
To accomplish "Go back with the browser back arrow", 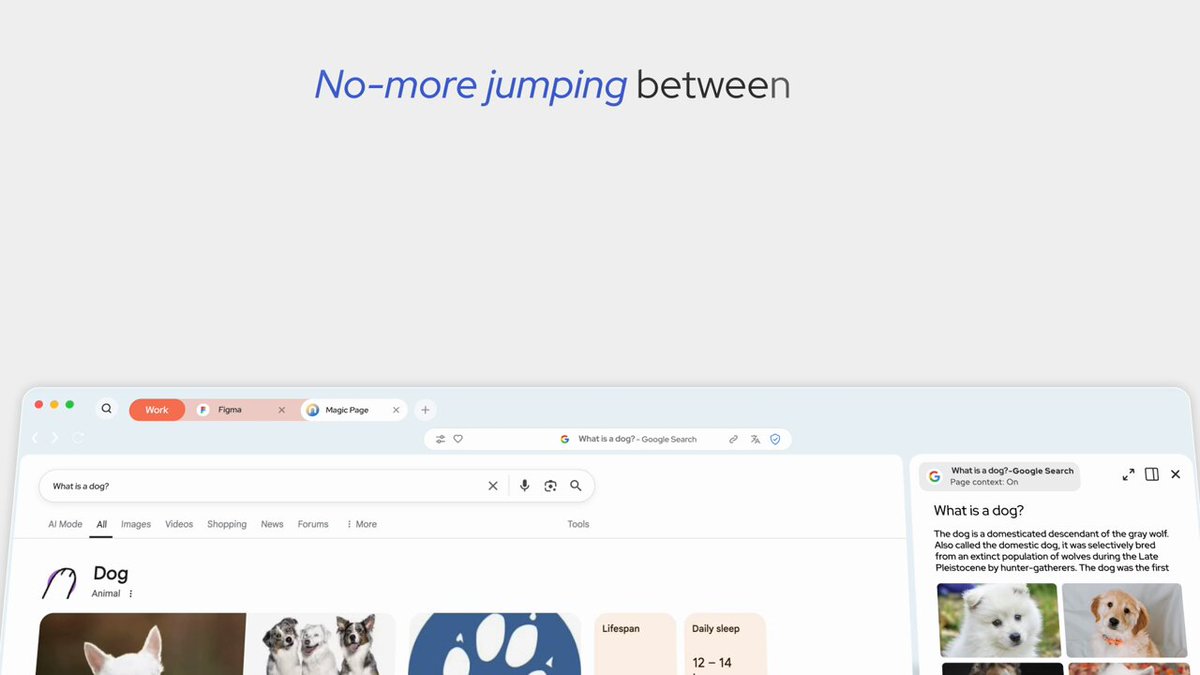I will coord(34,438).
